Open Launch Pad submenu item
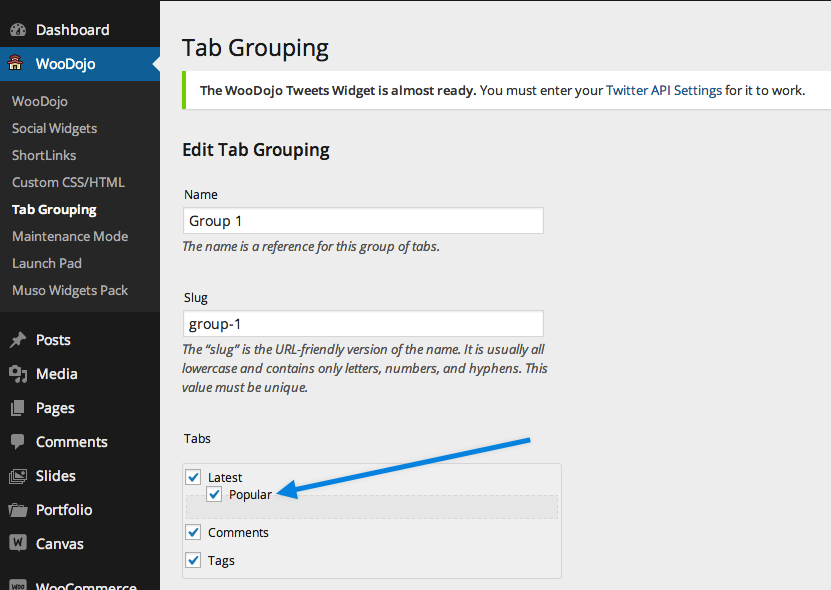Screen dimensions: 831x590 pyautogui.click(x=47, y=263)
